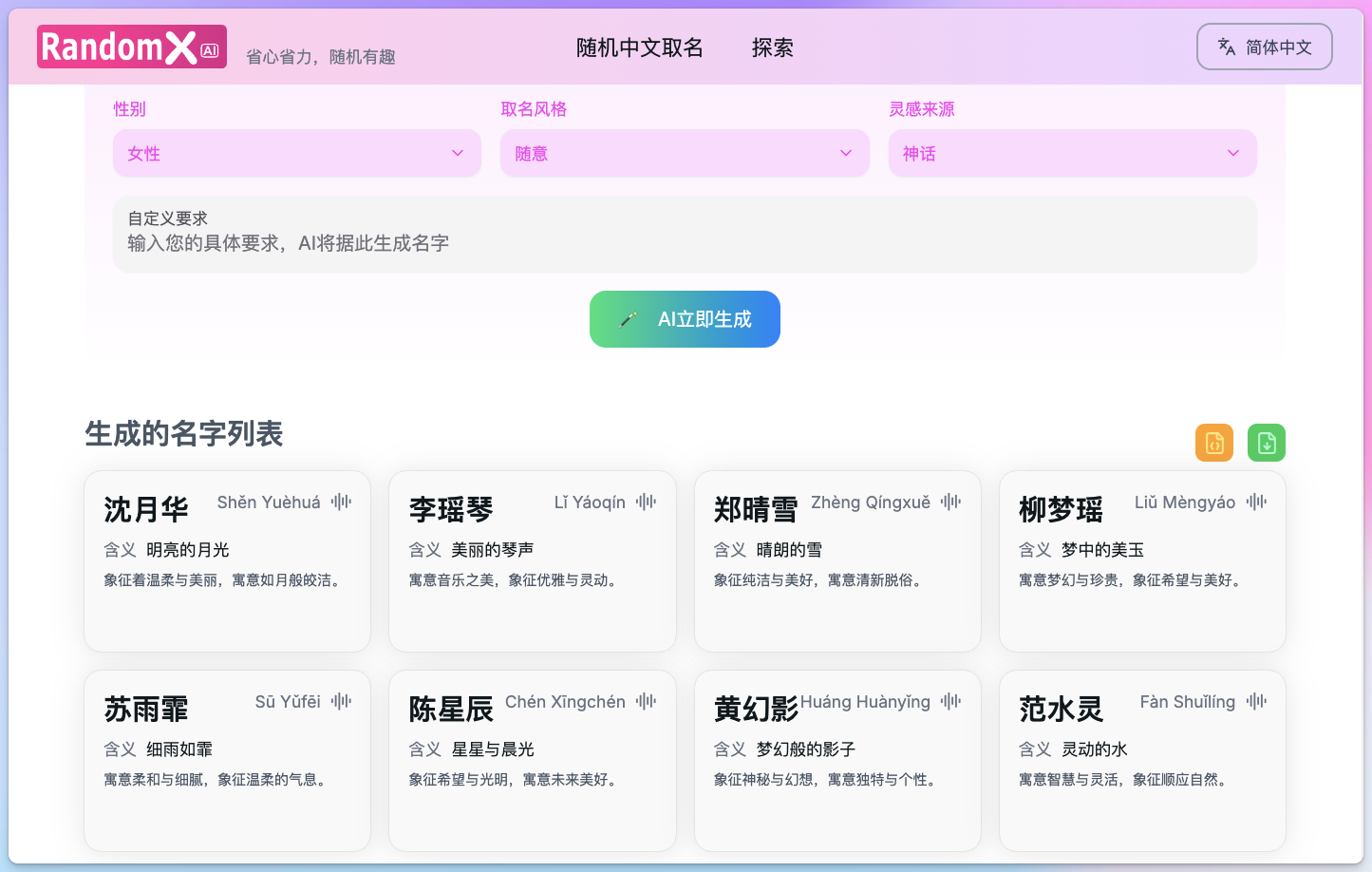The height and width of the screenshot is (872, 1372).
Task: Play pronunciation audio for 苏雨霏
Action: (342, 701)
